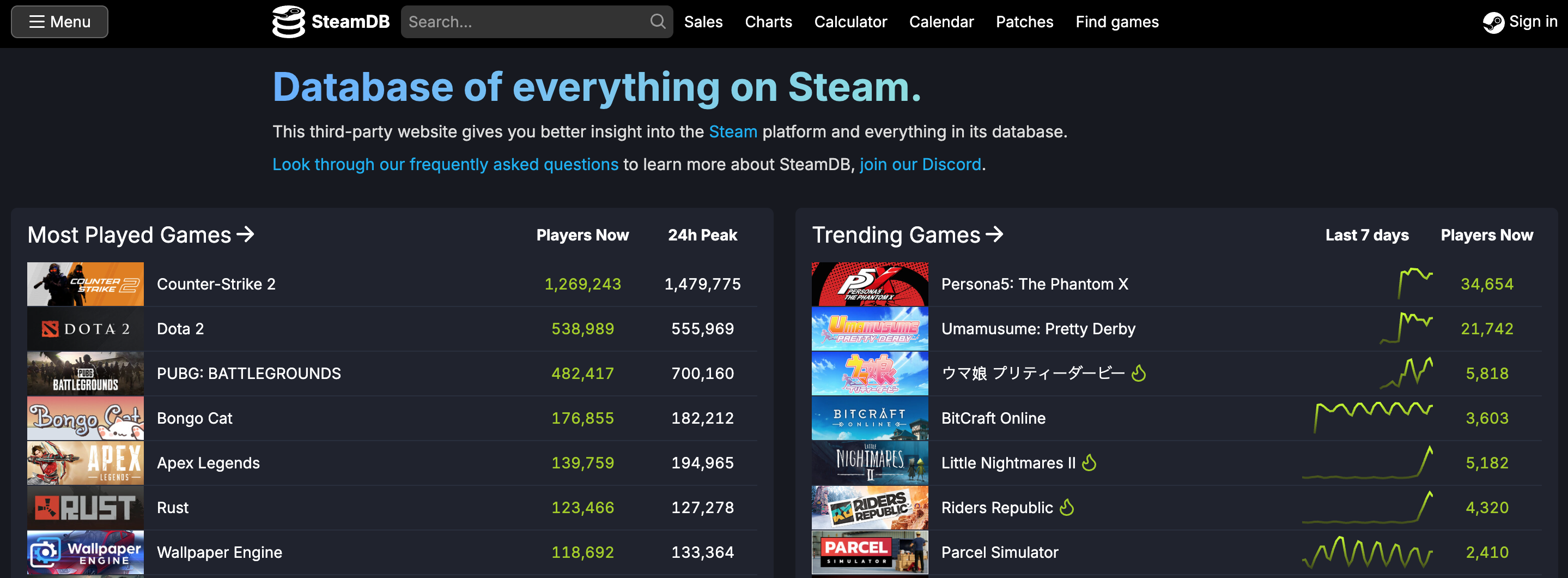Open Persona5: The Phantom X game name
Viewport: 1568px width, 578px height.
pos(1035,284)
